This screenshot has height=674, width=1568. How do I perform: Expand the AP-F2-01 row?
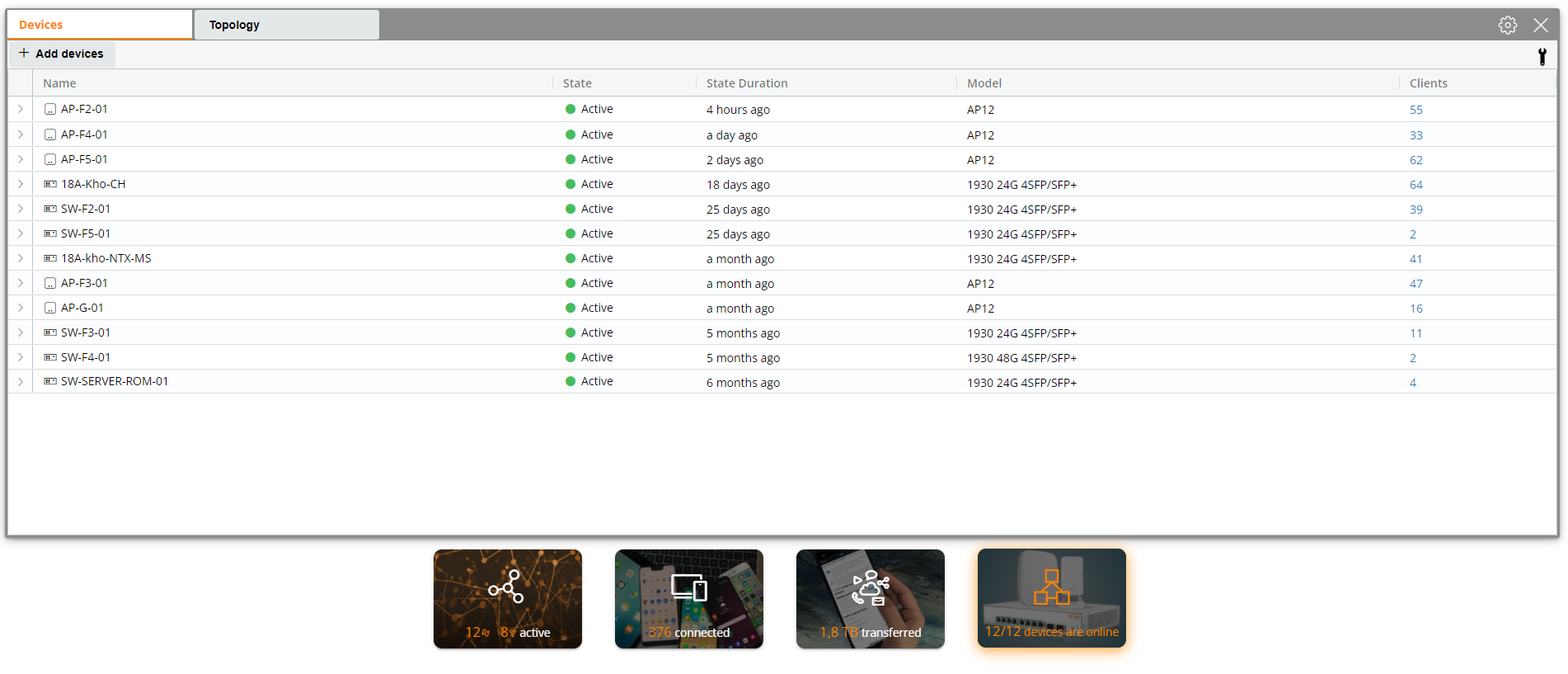point(21,109)
